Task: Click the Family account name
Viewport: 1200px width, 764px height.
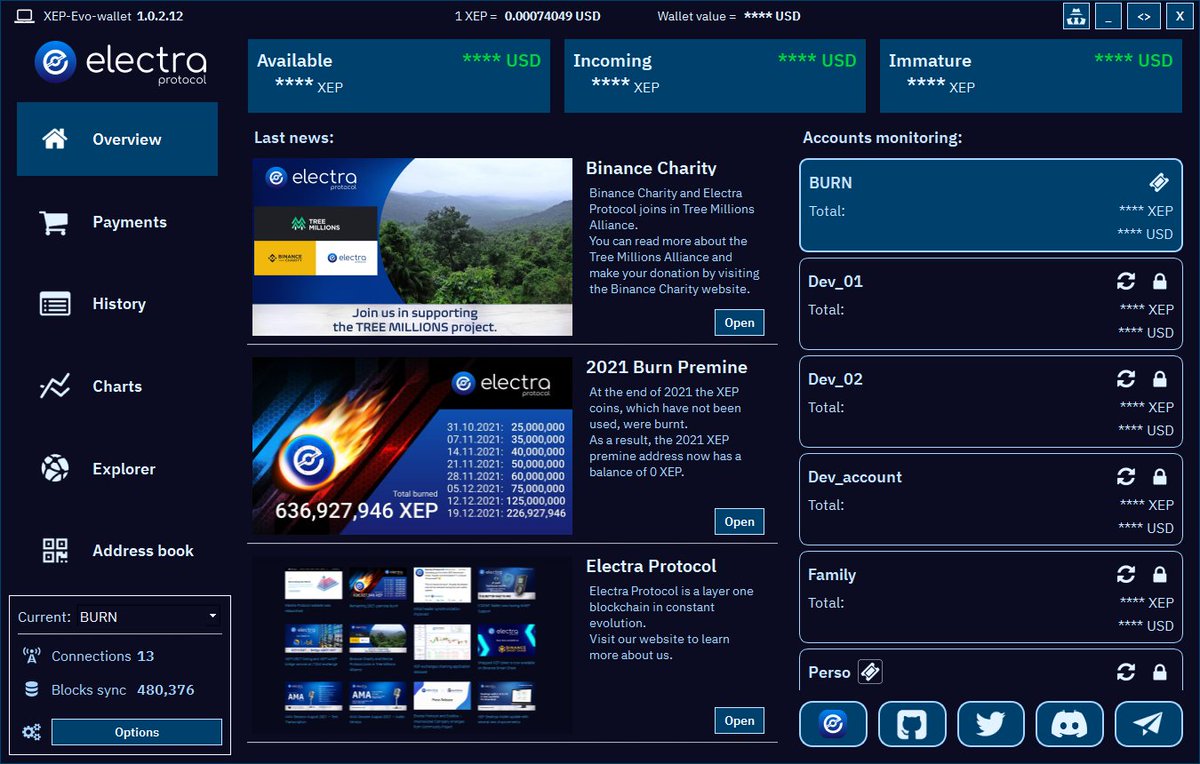Action: click(x=832, y=575)
